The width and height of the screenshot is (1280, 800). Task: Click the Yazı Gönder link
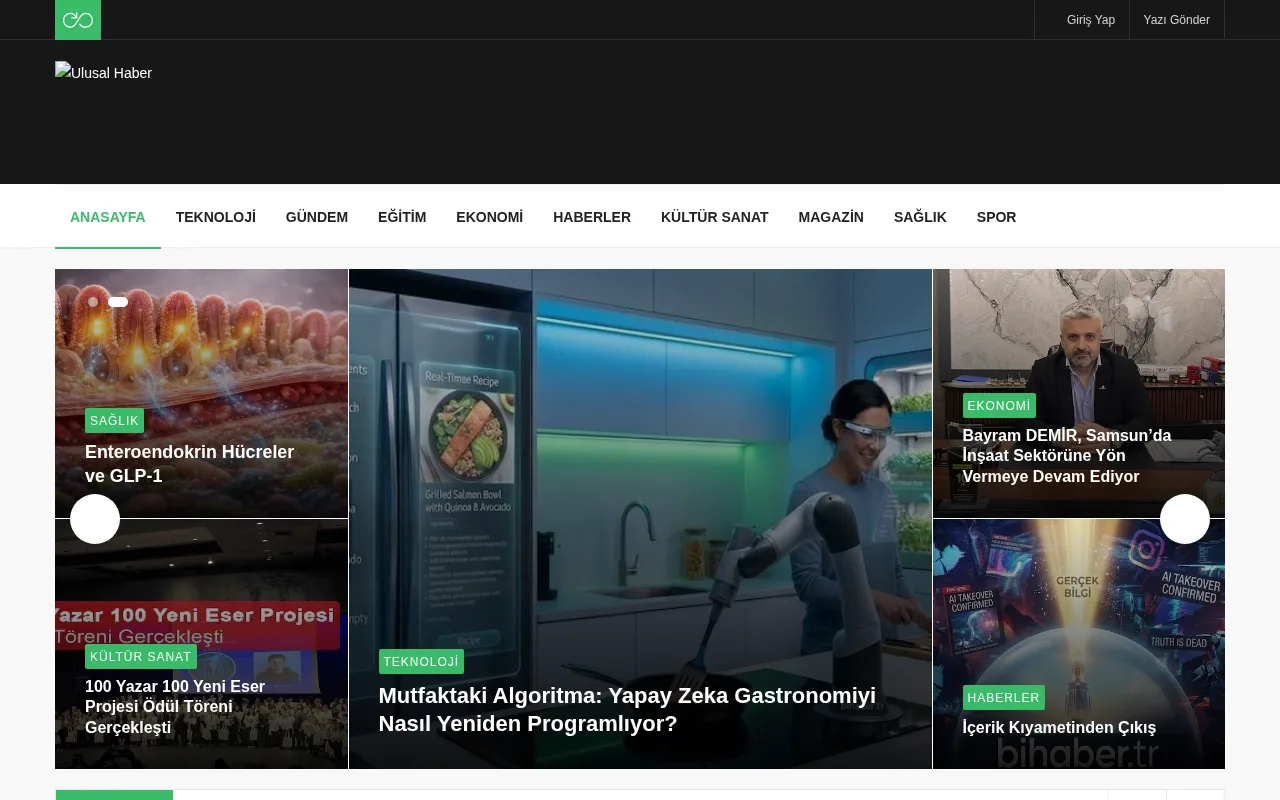click(1177, 19)
